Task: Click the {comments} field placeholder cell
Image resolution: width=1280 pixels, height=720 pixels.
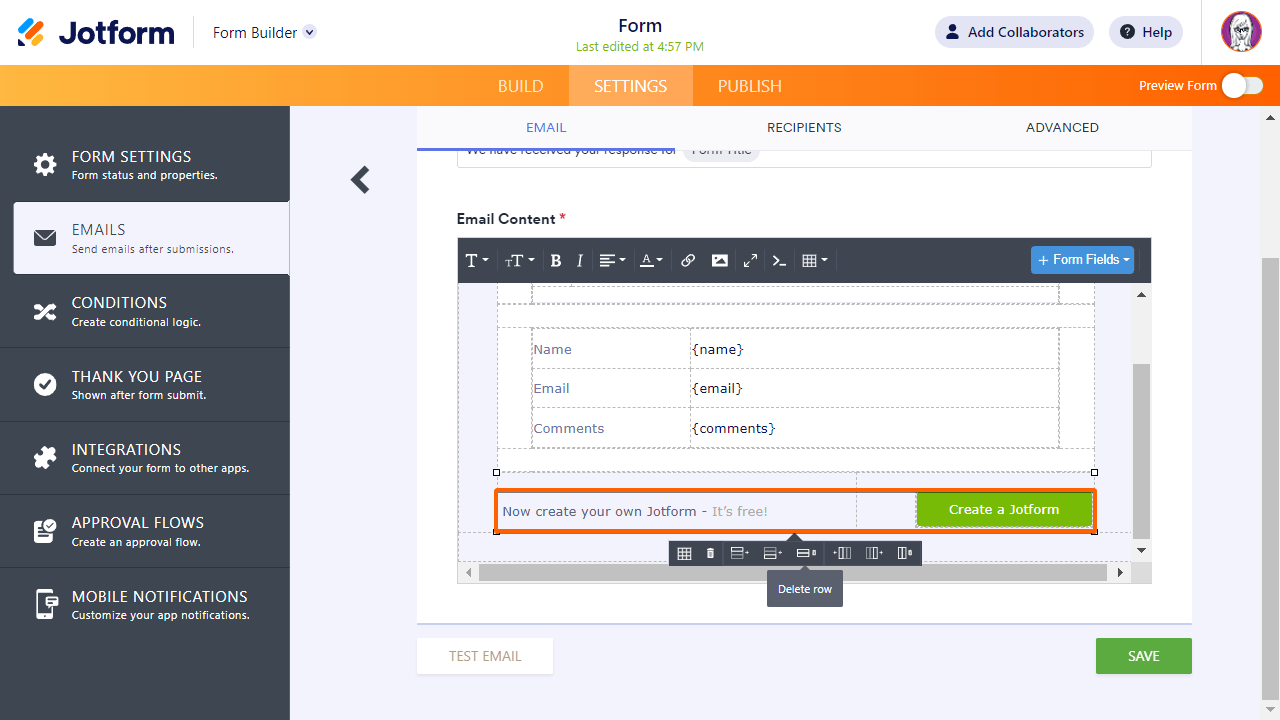Action: [874, 428]
